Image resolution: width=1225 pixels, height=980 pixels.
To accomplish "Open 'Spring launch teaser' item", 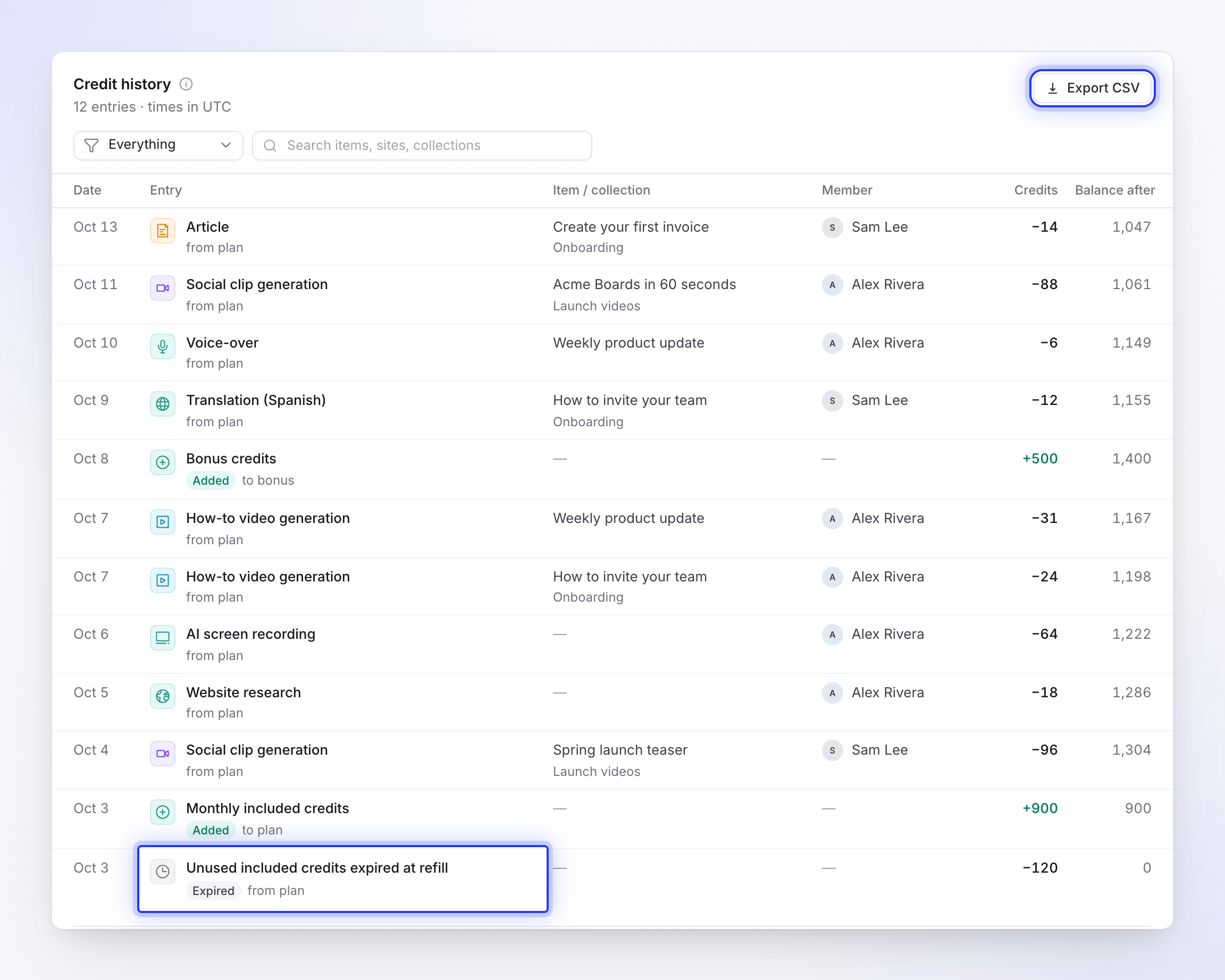I will tap(620, 750).
